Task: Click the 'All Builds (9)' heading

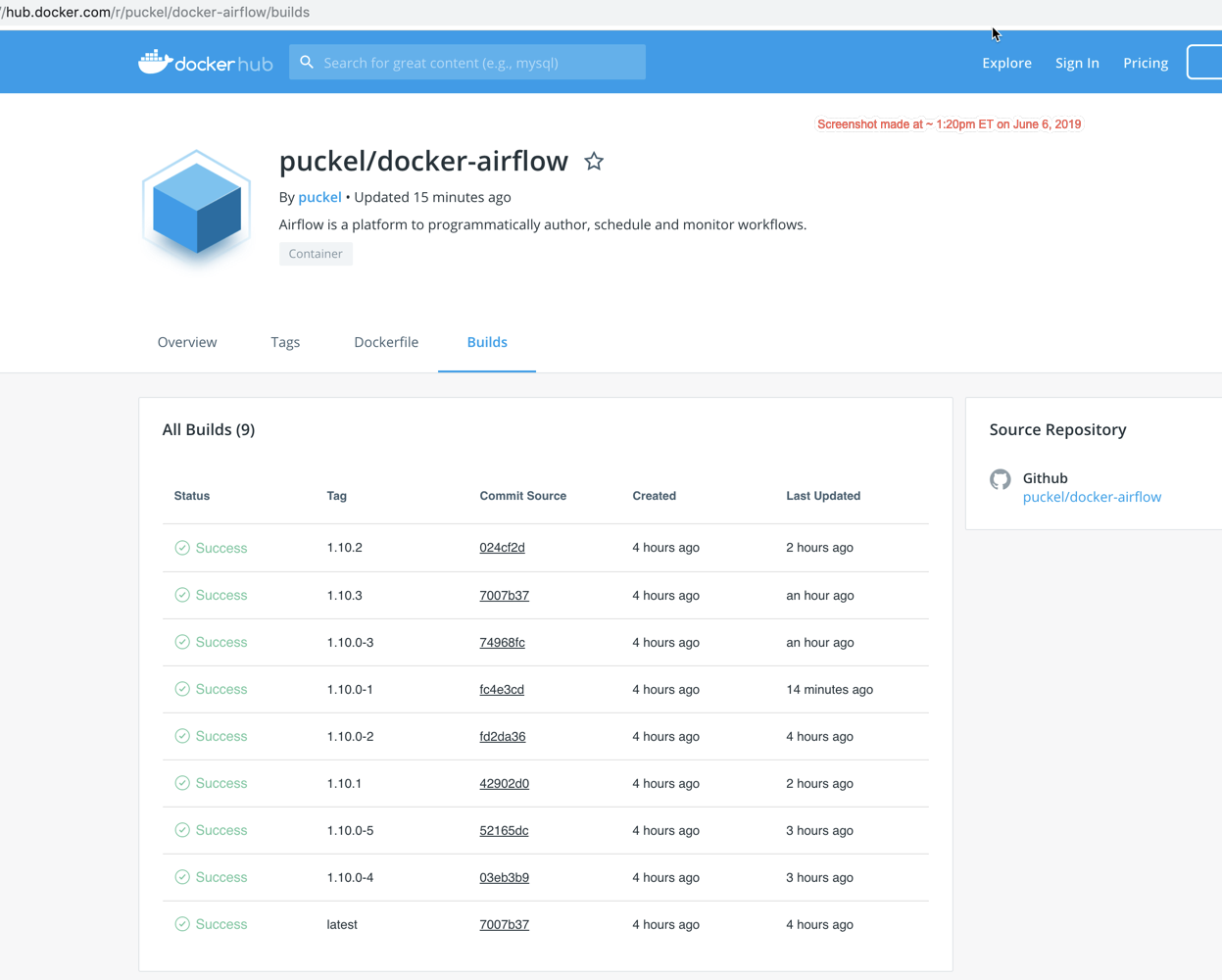Action: pyautogui.click(x=209, y=429)
